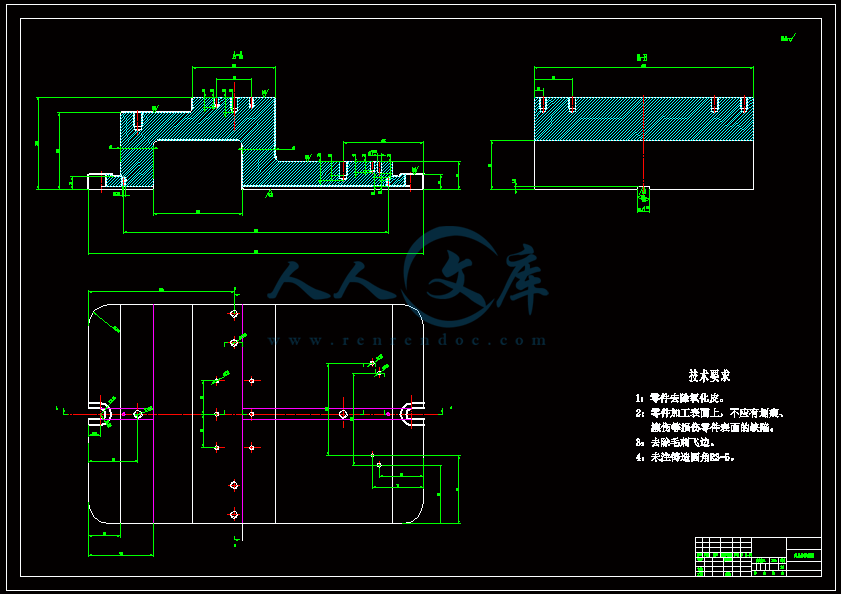Screen dimensions: 841x594
Task: Click the green part name in the title block
Action: [x=803, y=555]
